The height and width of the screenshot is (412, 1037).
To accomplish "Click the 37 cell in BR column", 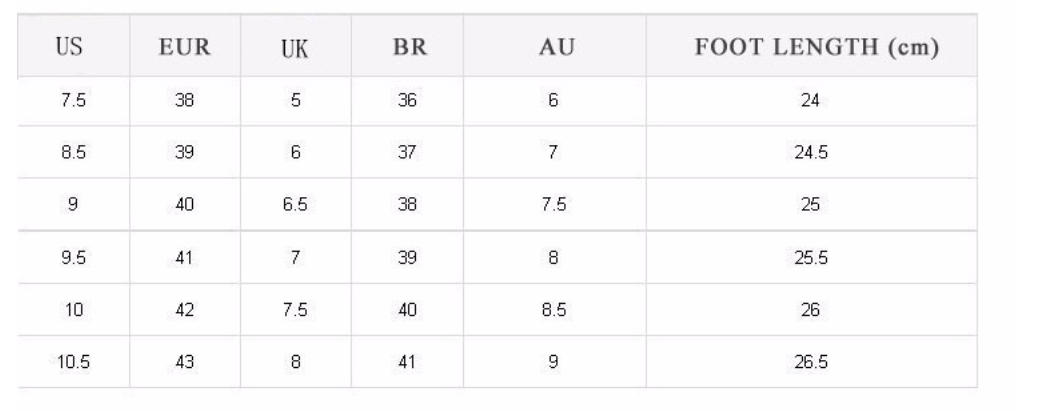I will coord(407,153).
